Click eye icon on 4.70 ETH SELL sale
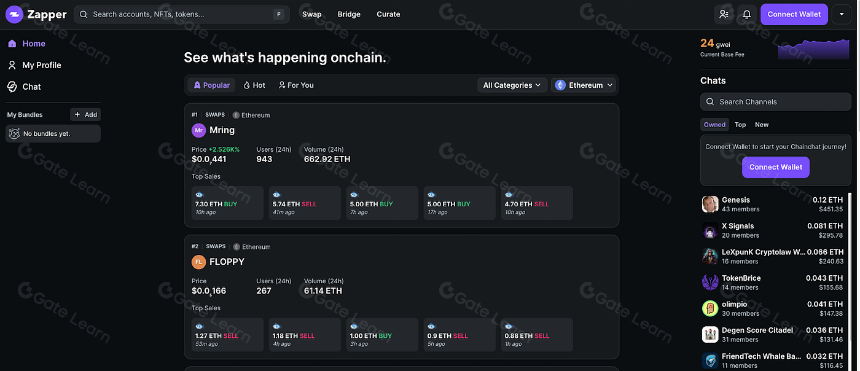Screen dimensions: 860x371 508,195
